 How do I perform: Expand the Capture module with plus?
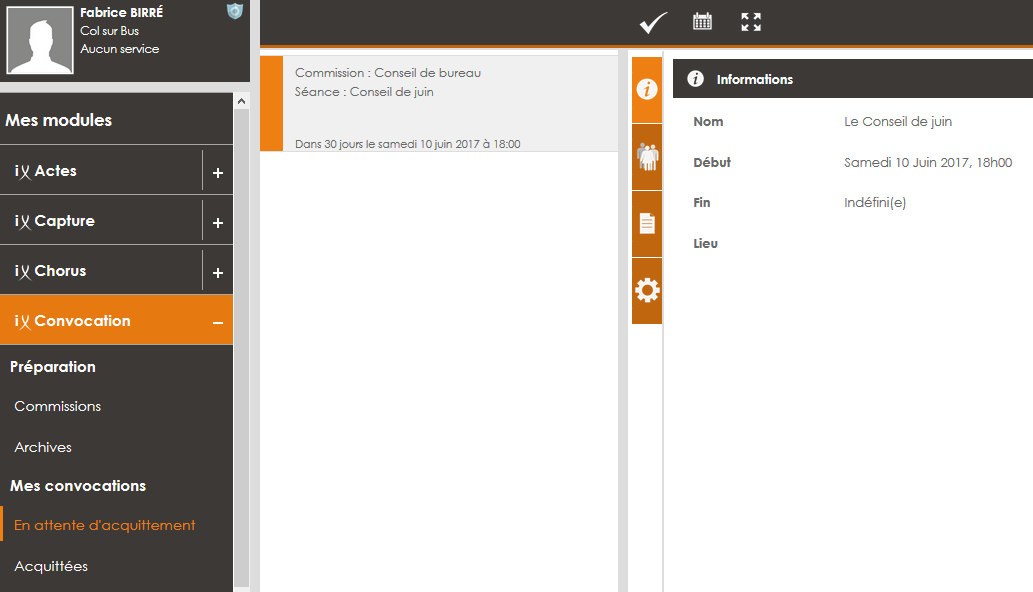click(x=218, y=222)
